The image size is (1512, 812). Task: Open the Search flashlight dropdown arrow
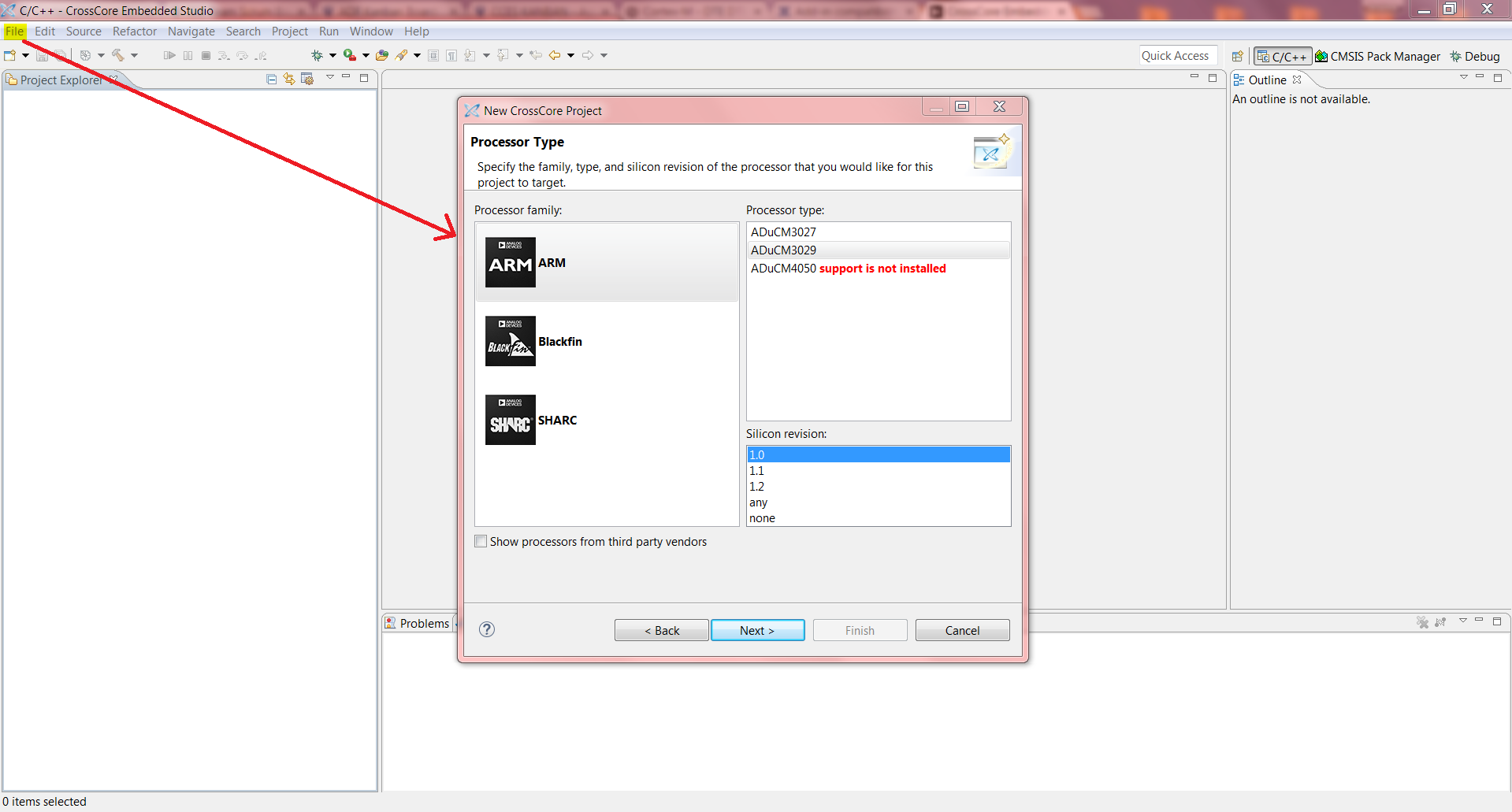417,55
